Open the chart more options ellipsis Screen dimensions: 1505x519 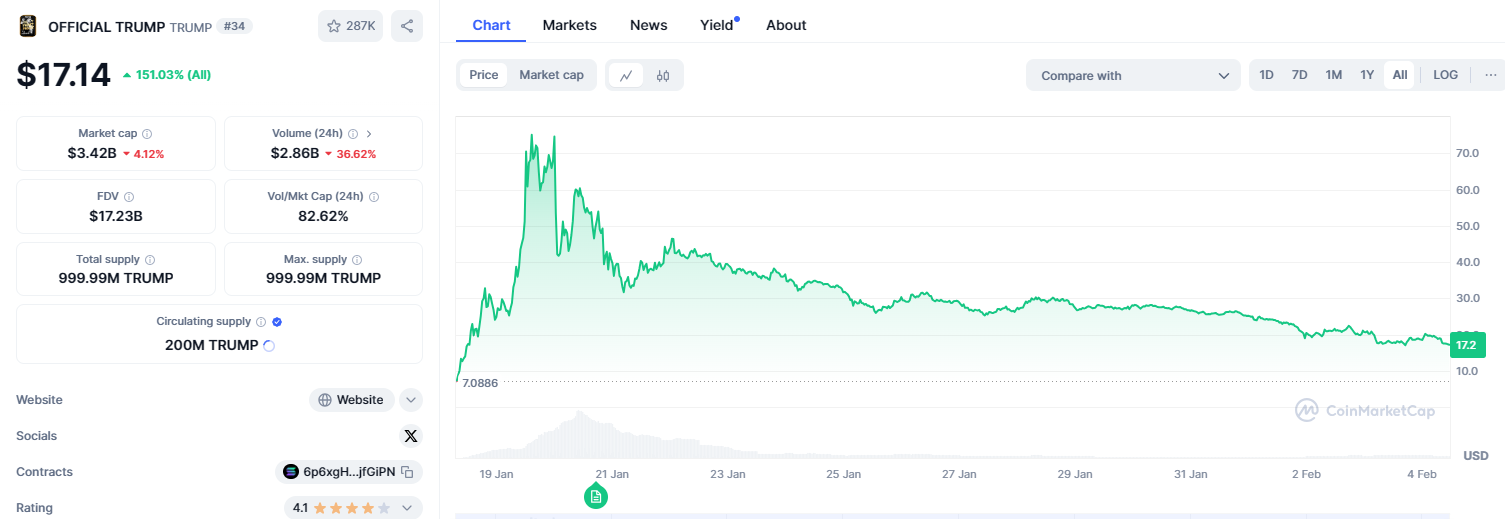(x=1491, y=75)
